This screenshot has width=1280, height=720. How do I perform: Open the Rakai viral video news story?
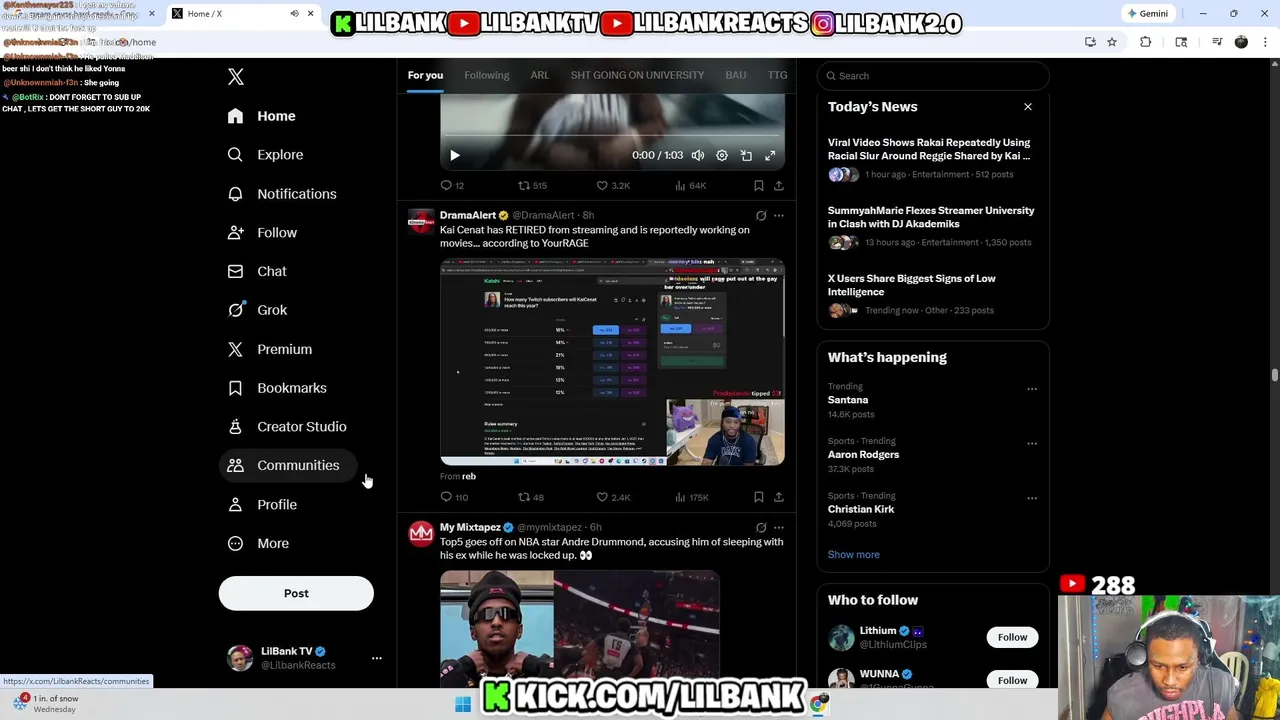[x=933, y=160]
